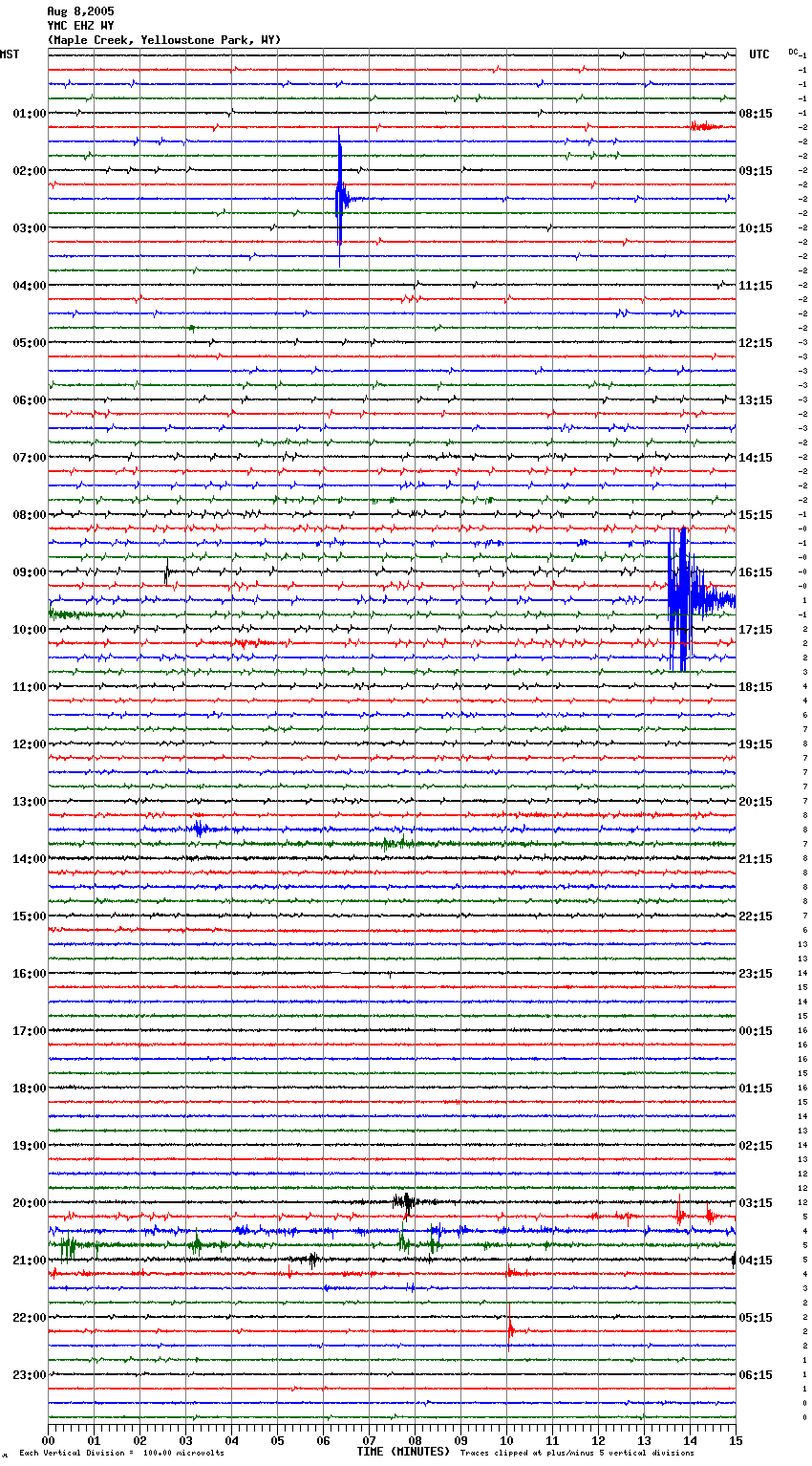Click the 03:15 UTC time label
812x1466 pixels.
pos(756,1203)
